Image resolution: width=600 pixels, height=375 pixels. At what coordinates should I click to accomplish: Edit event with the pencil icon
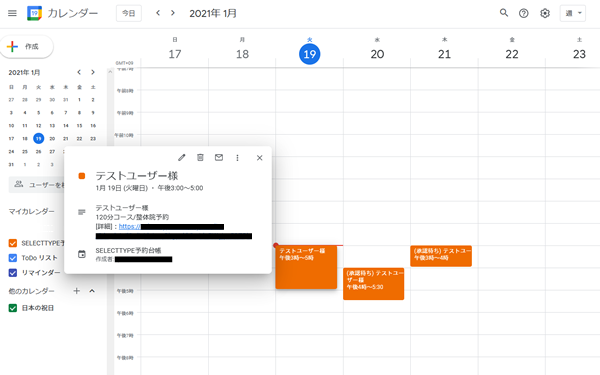click(x=182, y=157)
